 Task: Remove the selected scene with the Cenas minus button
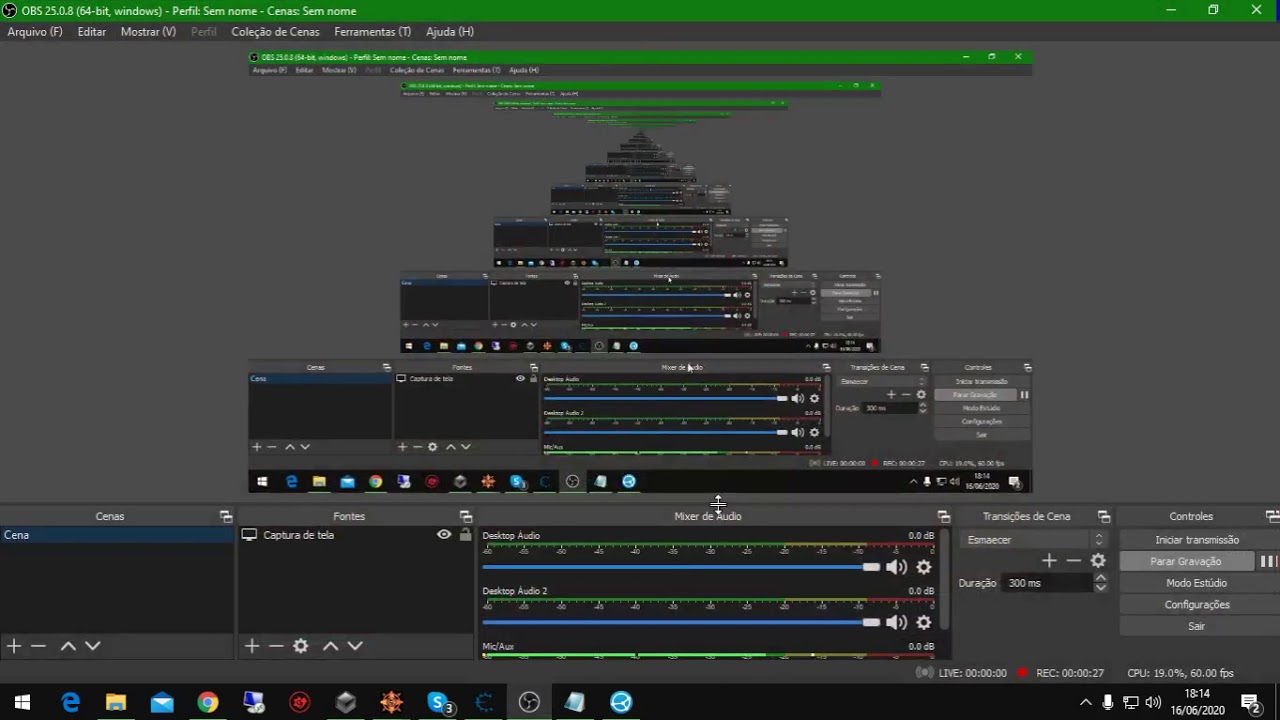[x=38, y=646]
